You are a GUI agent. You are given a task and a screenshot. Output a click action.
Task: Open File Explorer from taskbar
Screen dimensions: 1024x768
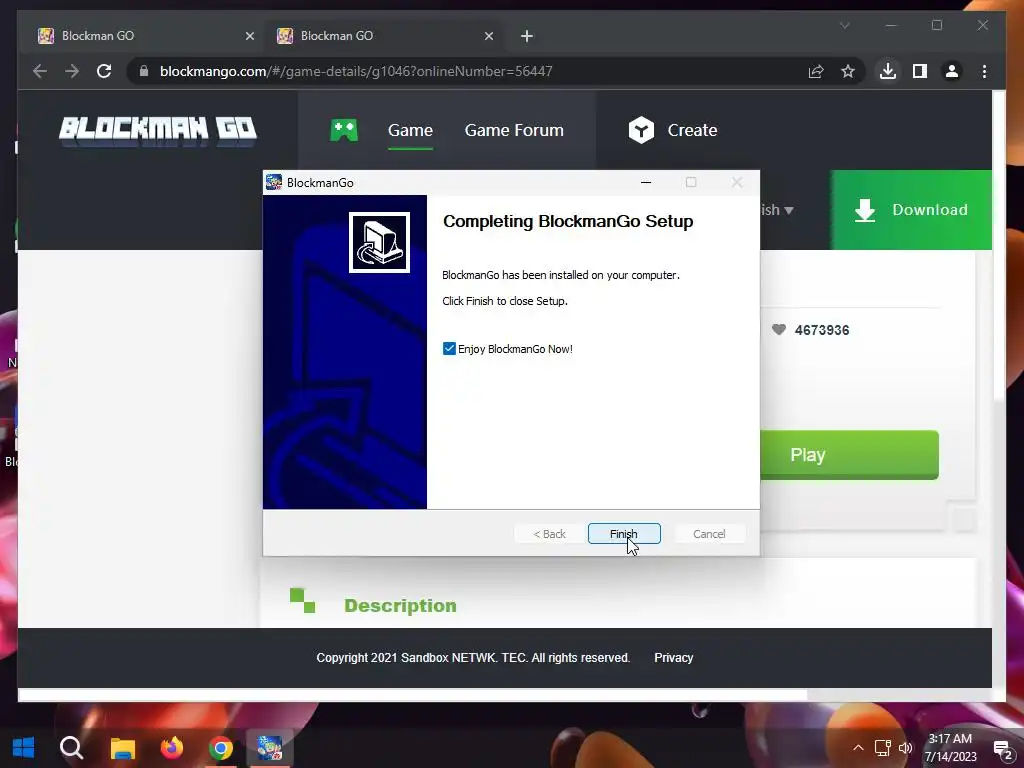point(122,748)
